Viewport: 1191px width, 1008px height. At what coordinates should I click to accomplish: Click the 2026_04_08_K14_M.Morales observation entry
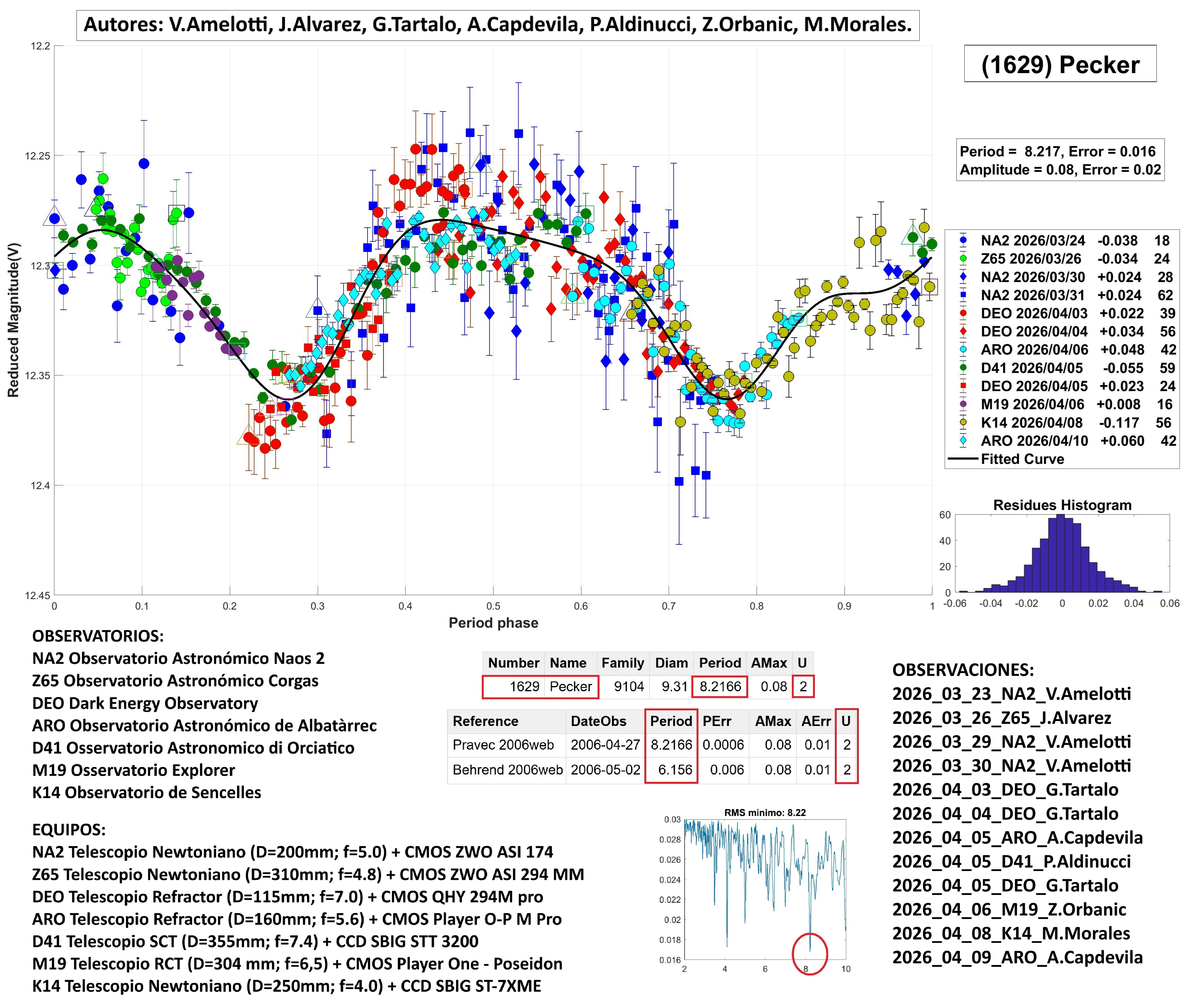(x=1011, y=933)
